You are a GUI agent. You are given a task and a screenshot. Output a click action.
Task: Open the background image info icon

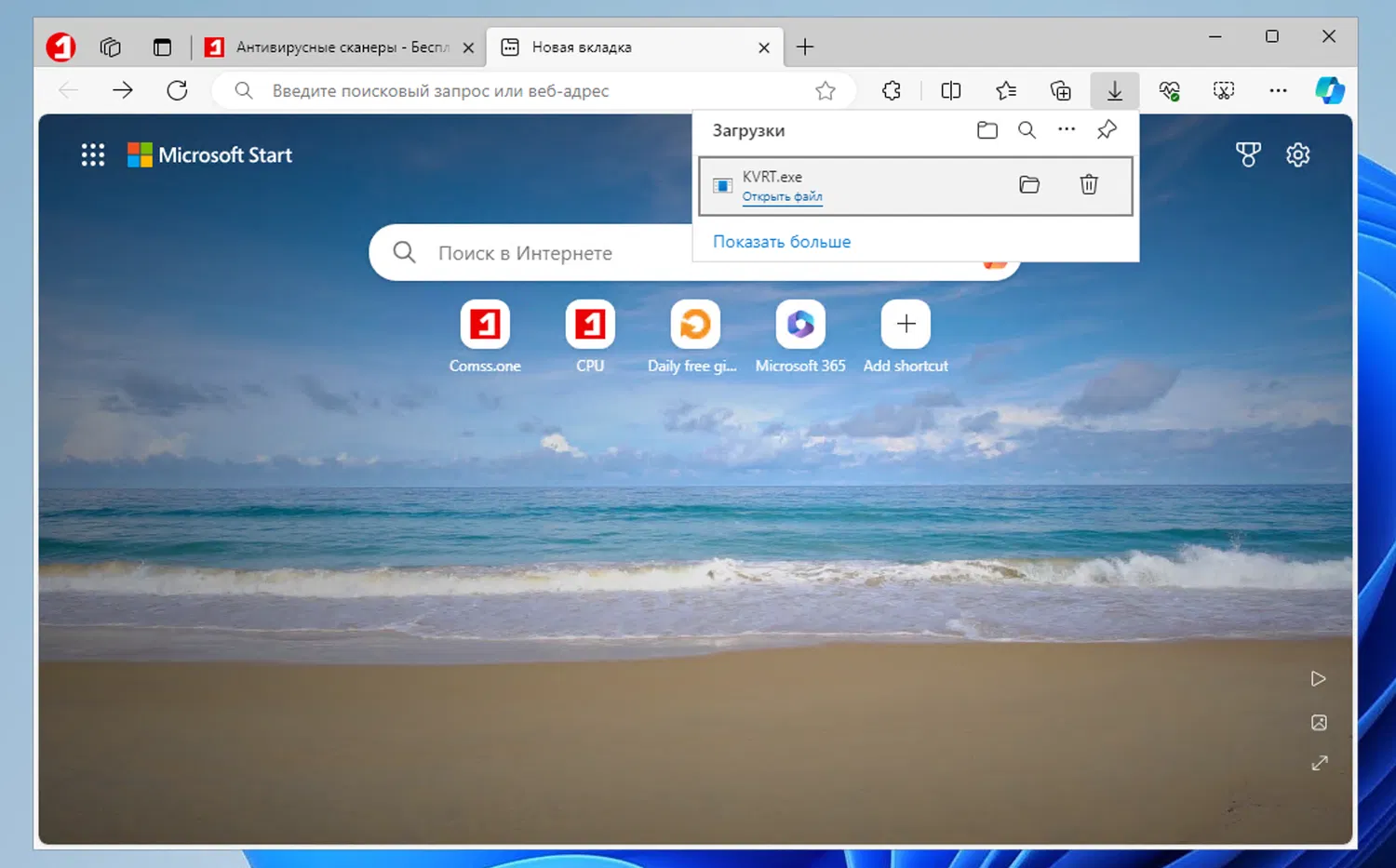tap(1319, 723)
